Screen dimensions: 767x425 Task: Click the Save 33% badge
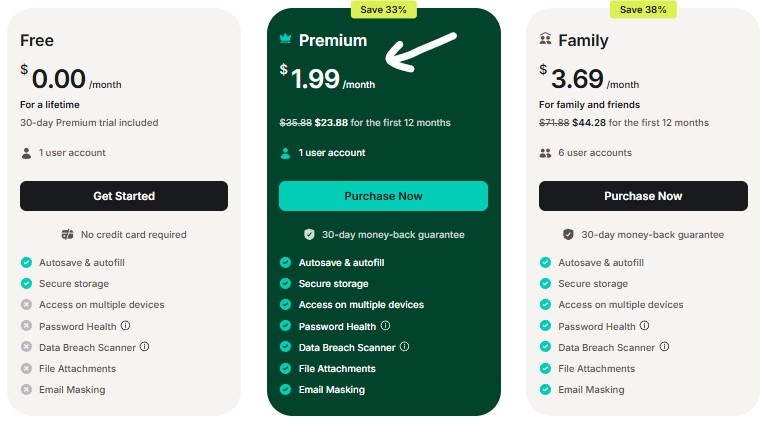click(383, 9)
